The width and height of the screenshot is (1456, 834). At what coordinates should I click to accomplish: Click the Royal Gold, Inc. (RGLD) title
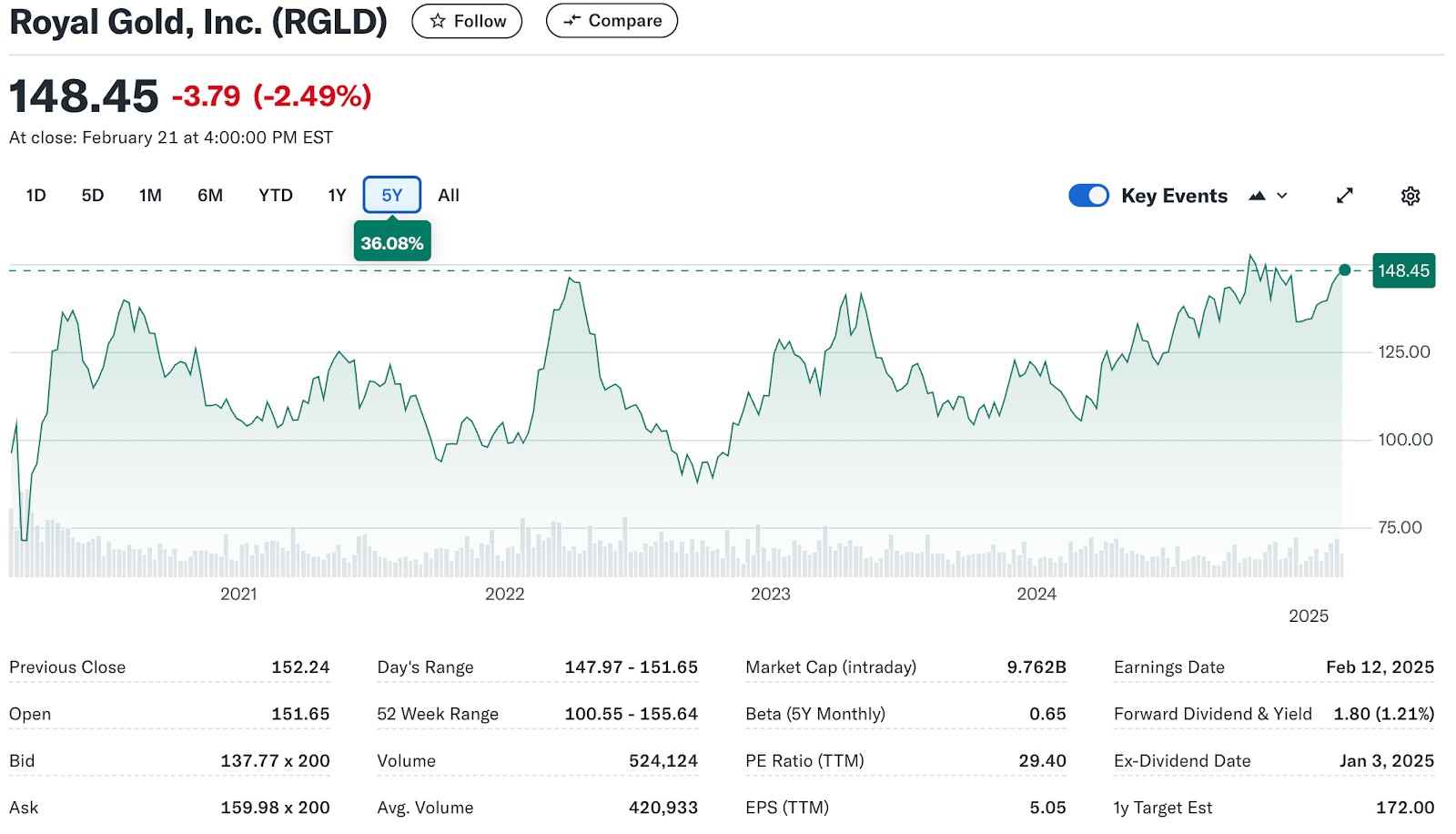tap(198, 22)
